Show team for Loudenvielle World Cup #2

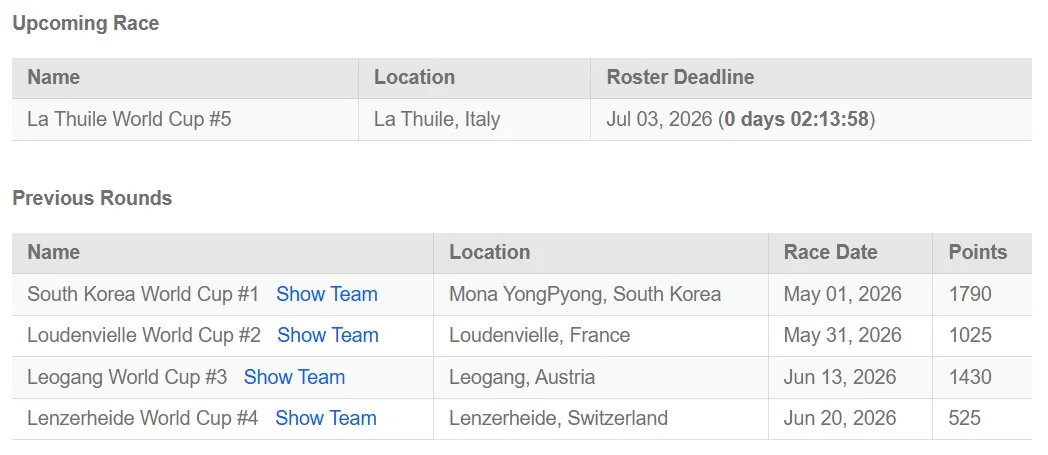328,335
